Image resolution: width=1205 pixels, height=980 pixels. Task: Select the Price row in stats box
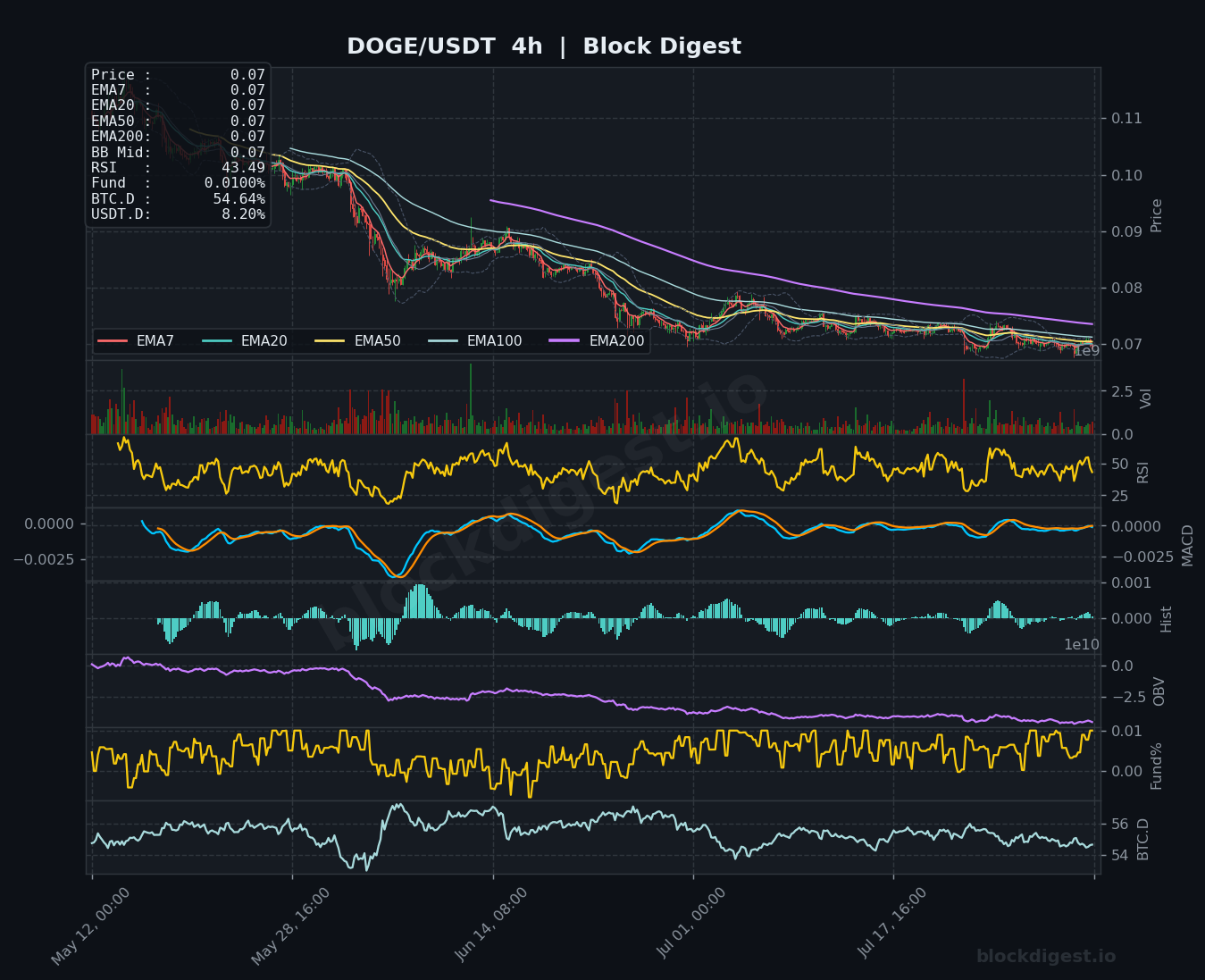178,75
